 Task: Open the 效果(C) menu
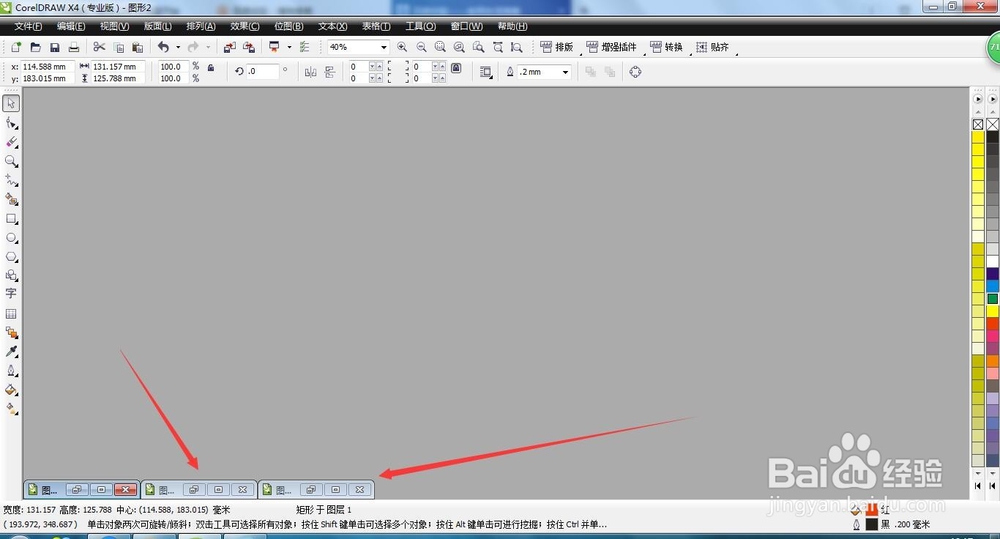pos(245,26)
